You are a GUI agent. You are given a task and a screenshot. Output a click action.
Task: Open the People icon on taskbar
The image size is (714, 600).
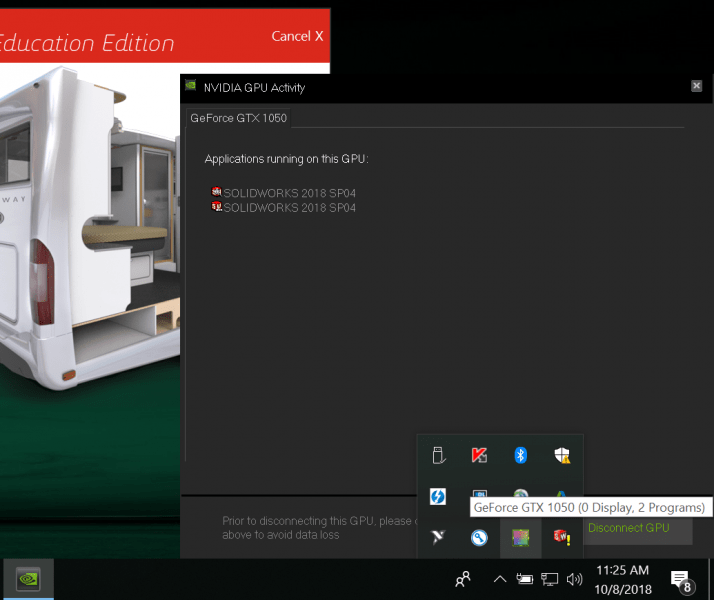[x=463, y=579]
